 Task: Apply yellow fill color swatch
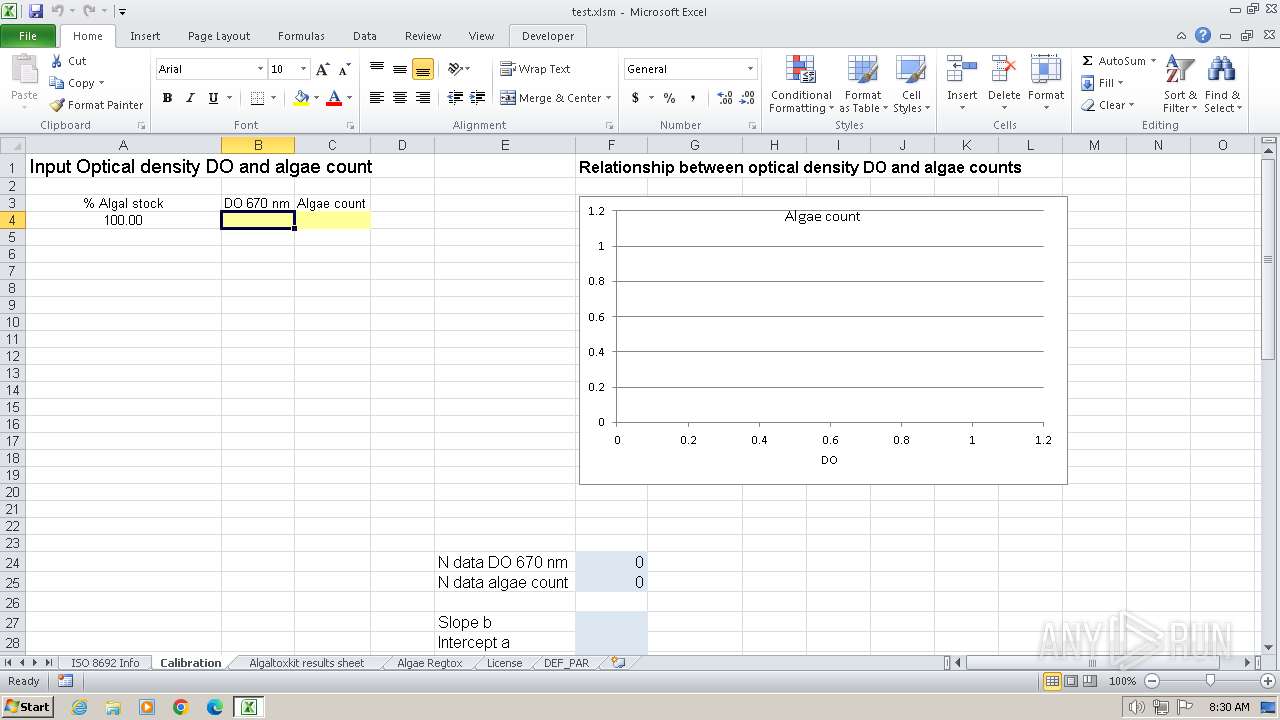click(x=300, y=98)
